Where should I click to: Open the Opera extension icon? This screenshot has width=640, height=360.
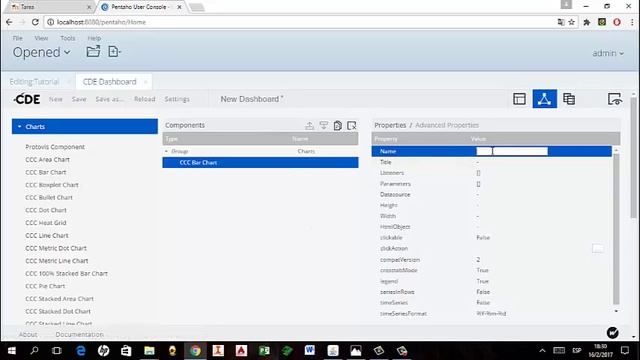pyautogui.click(x=617, y=22)
